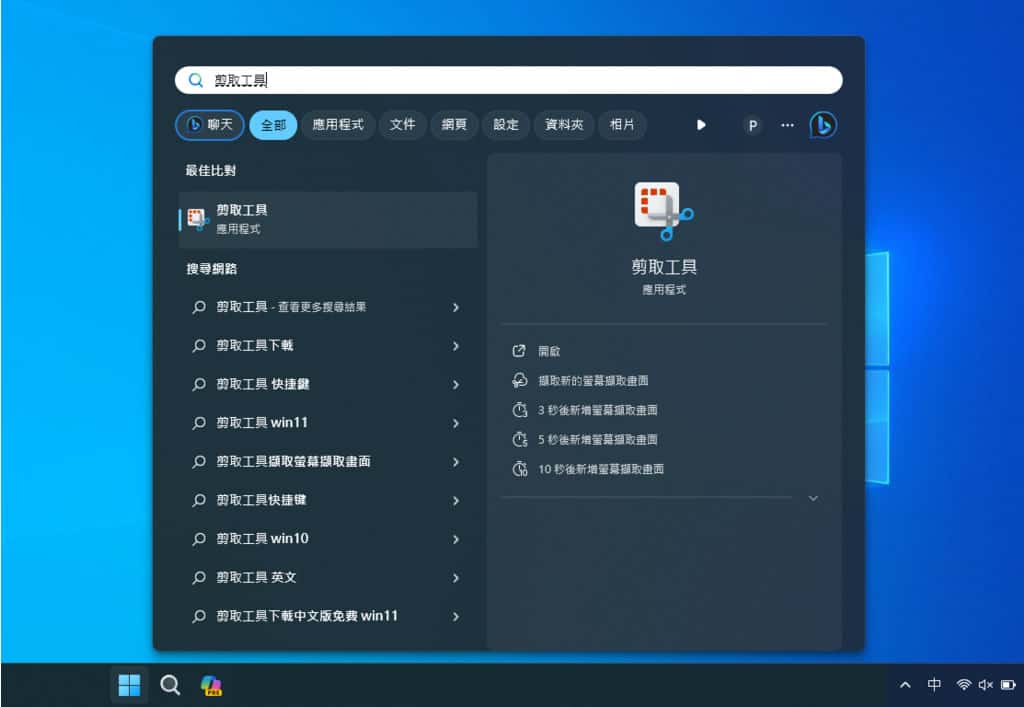Switch to the 資料夾 filter tab

564,125
